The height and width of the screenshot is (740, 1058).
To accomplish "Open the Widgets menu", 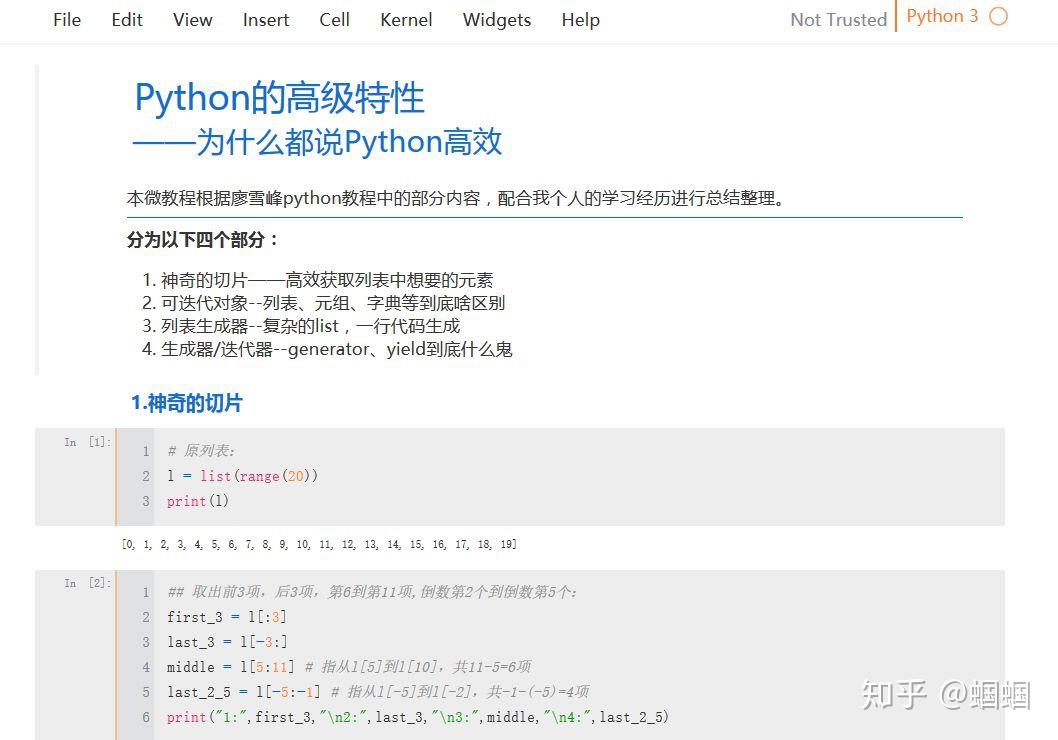I will pos(496,20).
